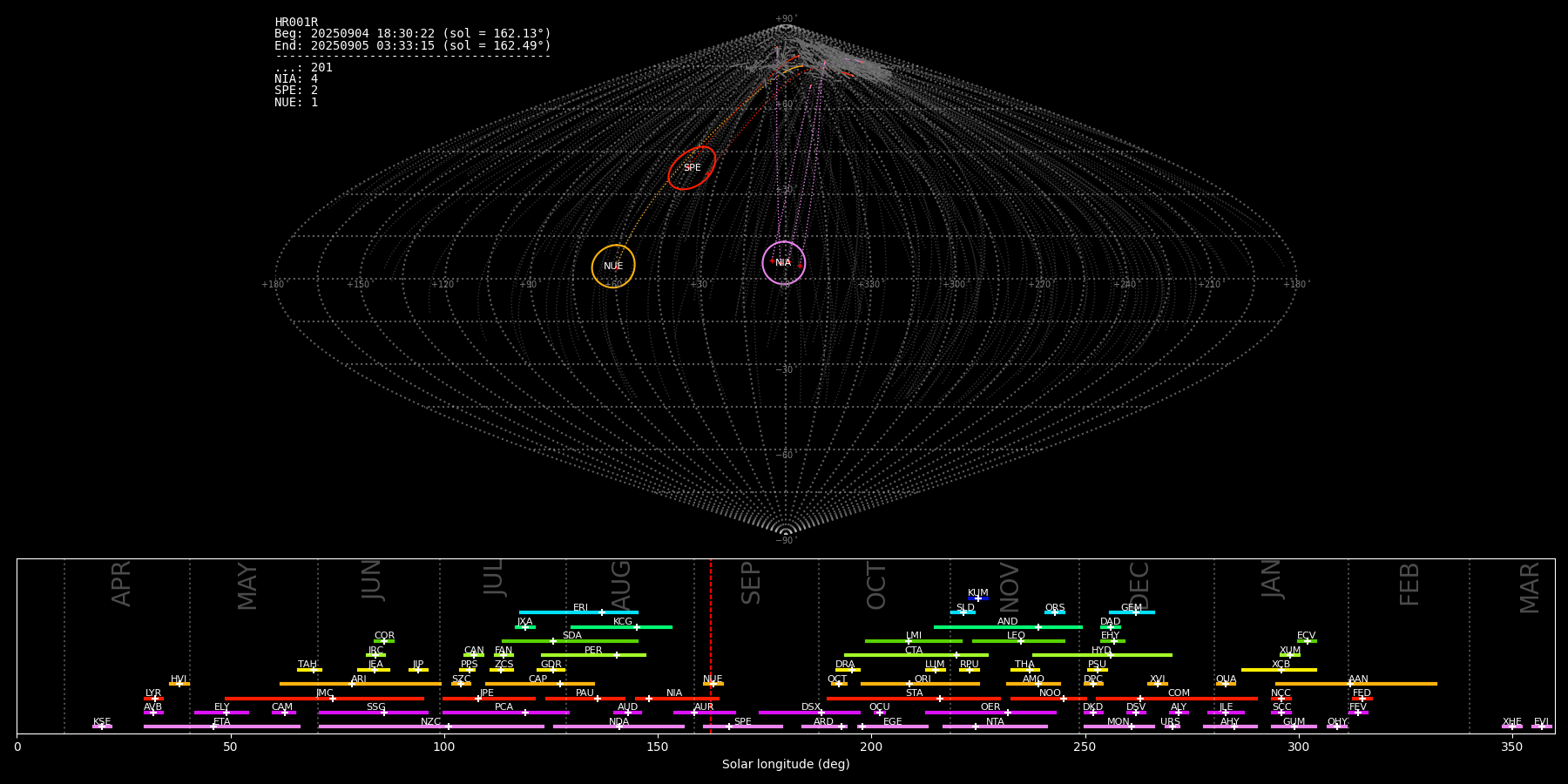This screenshot has width=1568, height=784.
Task: Click the ARI shower bar in timeline
Action: (x=360, y=684)
